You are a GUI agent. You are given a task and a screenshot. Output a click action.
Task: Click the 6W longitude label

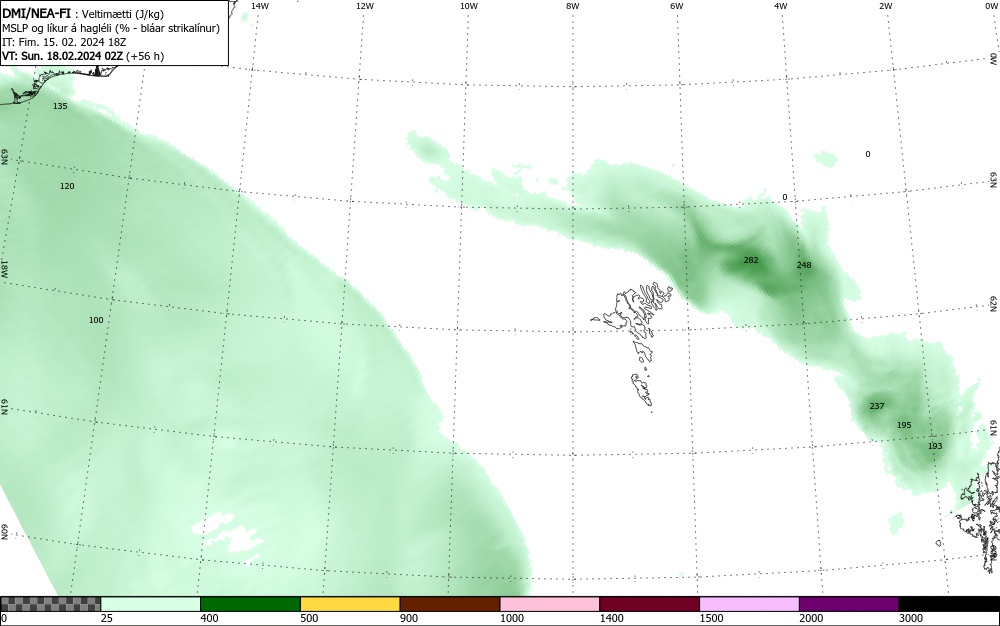[x=677, y=6]
